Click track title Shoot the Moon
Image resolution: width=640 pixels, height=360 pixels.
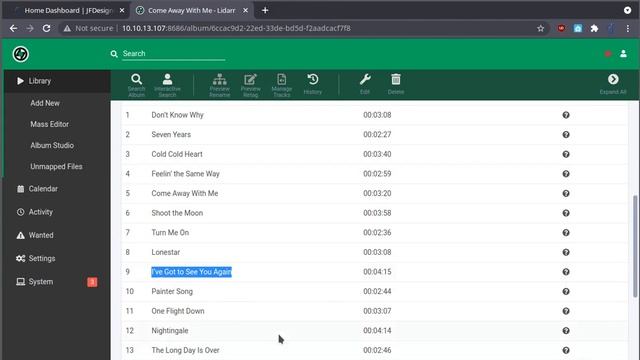(177, 213)
